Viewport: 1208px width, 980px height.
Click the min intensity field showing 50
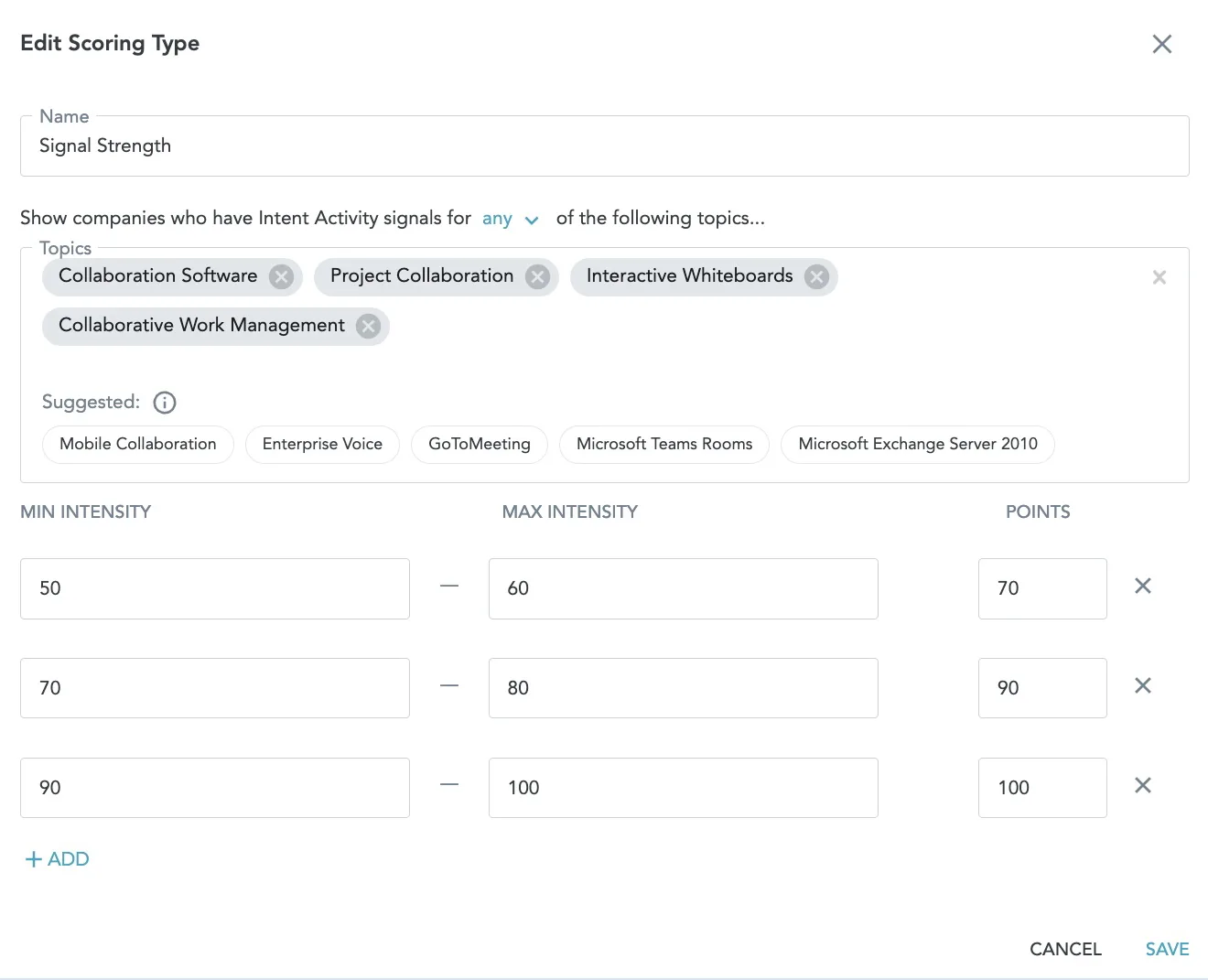[215, 588]
